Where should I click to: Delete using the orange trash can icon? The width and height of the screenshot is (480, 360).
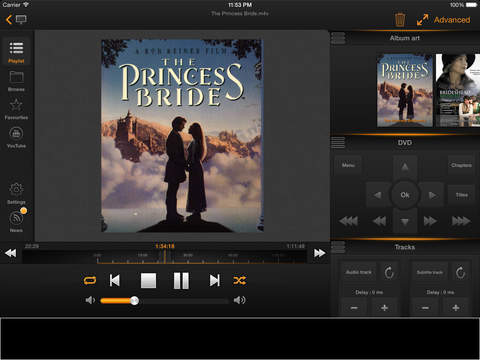400,20
